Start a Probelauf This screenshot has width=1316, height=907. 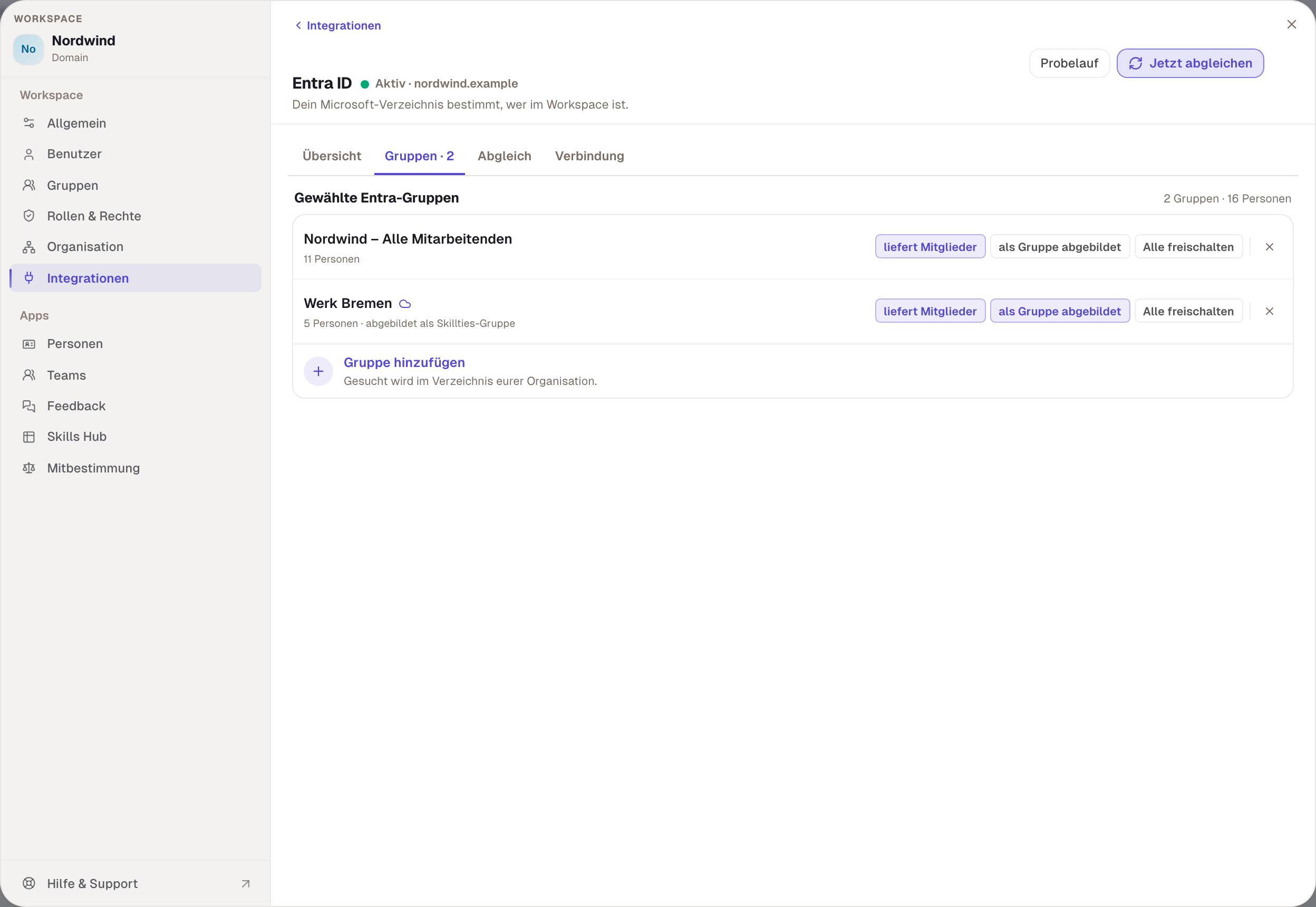pyautogui.click(x=1069, y=63)
